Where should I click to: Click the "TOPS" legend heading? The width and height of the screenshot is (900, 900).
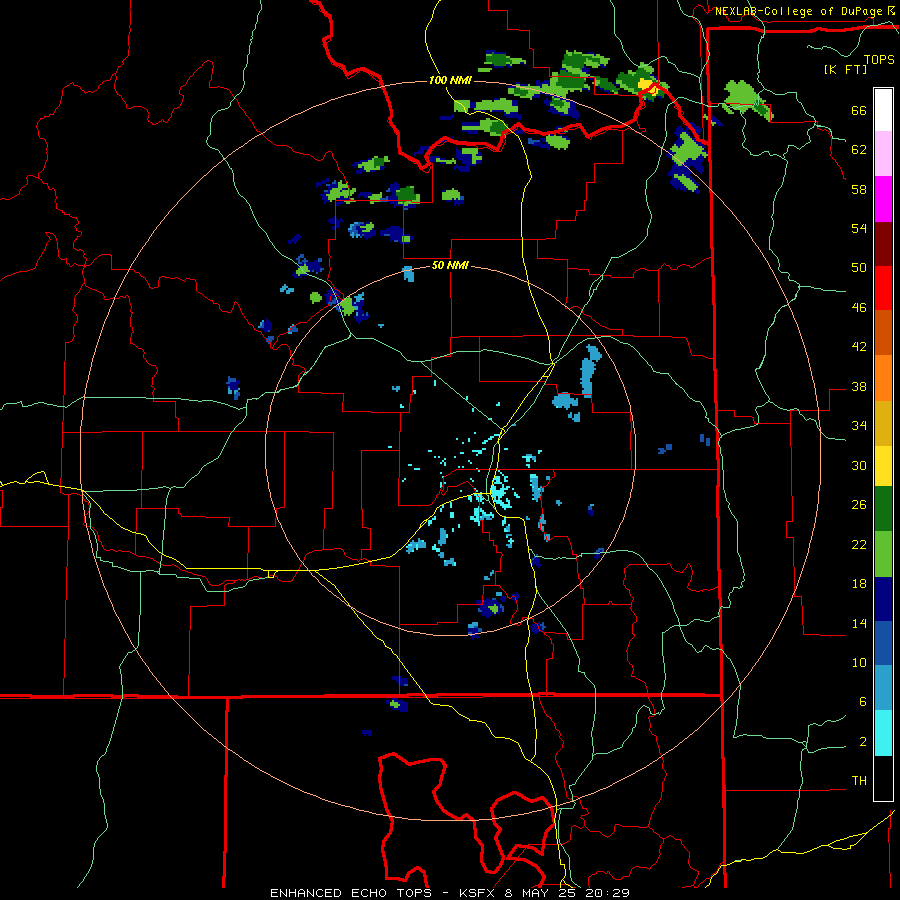[879, 59]
